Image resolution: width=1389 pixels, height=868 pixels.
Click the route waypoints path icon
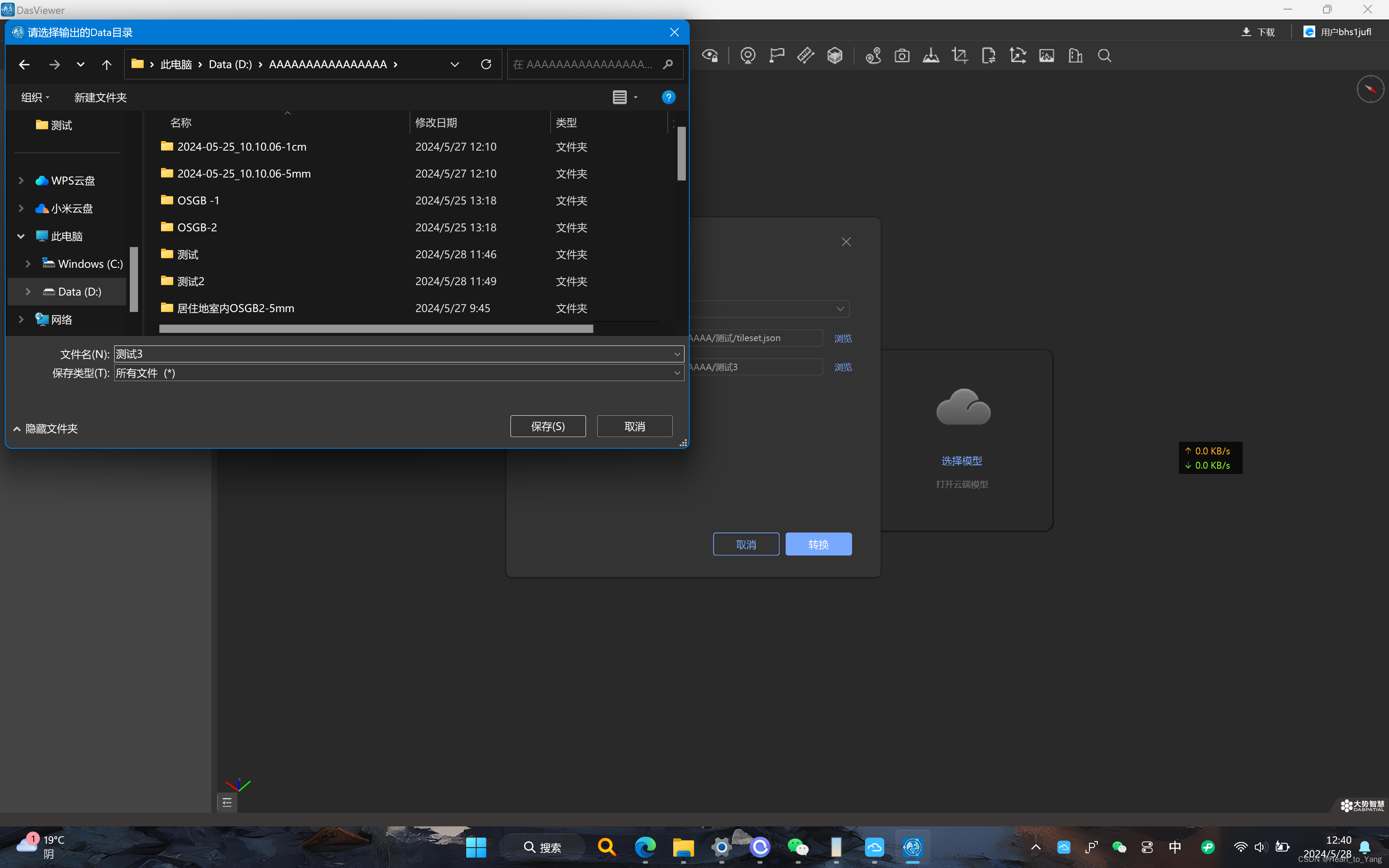(873, 56)
